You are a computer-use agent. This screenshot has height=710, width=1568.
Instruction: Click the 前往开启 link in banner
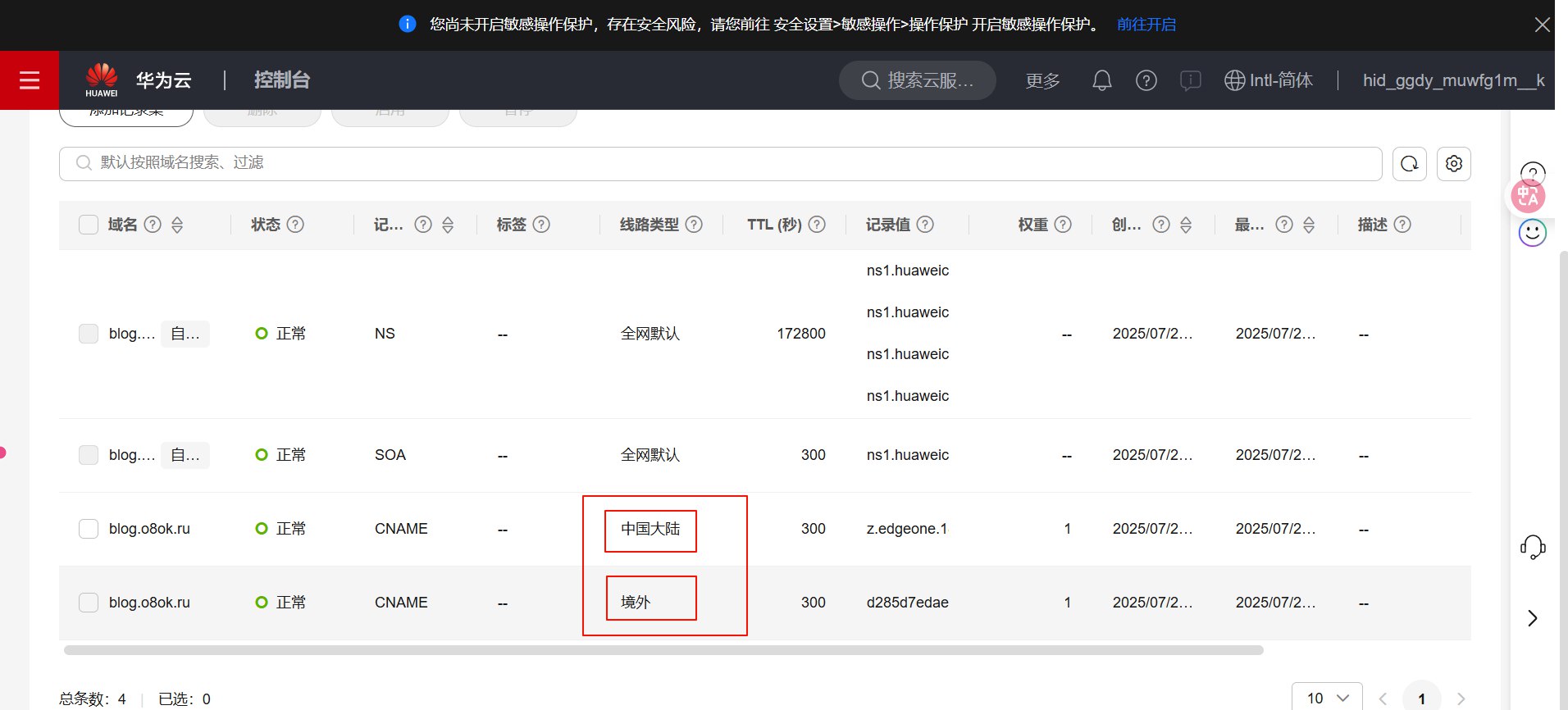[x=1146, y=25]
